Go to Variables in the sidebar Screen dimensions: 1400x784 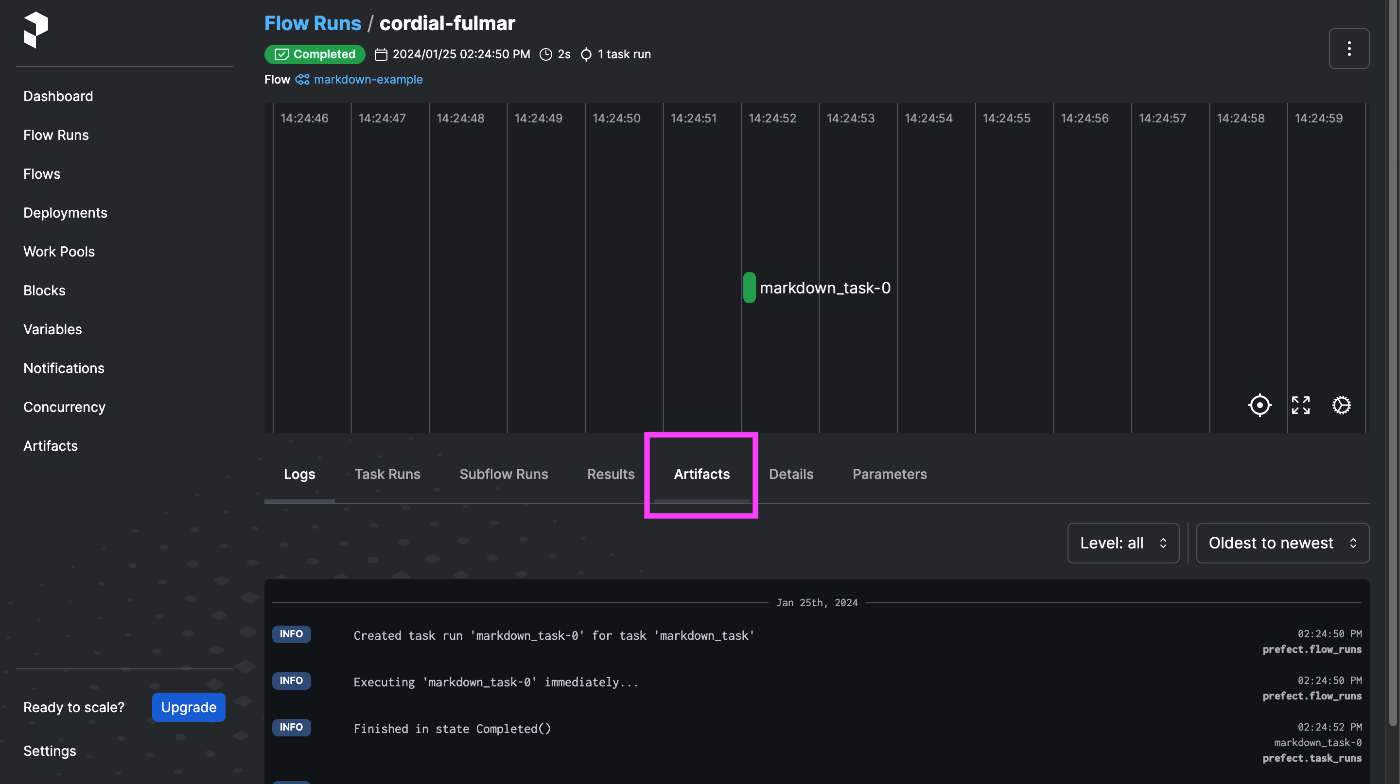tap(53, 330)
